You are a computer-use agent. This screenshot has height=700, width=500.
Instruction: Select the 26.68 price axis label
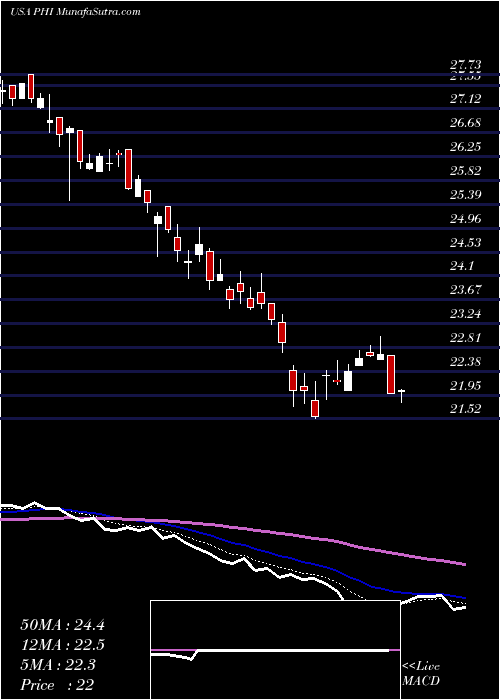pos(465,123)
